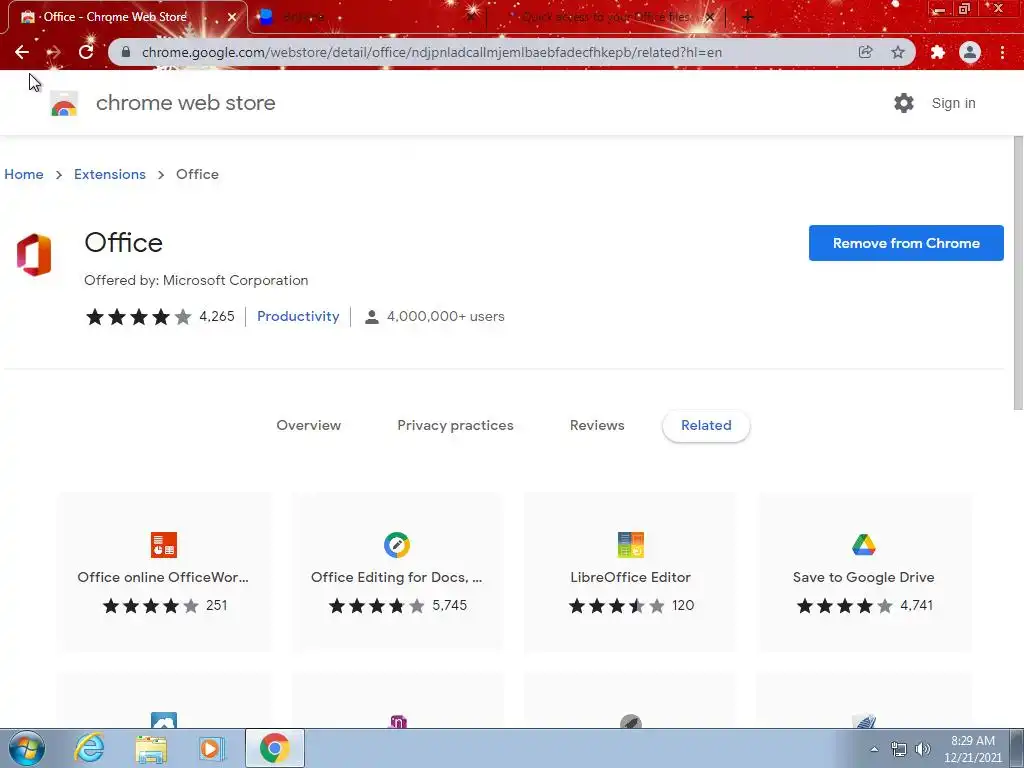Click Chrome icon in taskbar
Image resolution: width=1024 pixels, height=768 pixels.
(274, 748)
